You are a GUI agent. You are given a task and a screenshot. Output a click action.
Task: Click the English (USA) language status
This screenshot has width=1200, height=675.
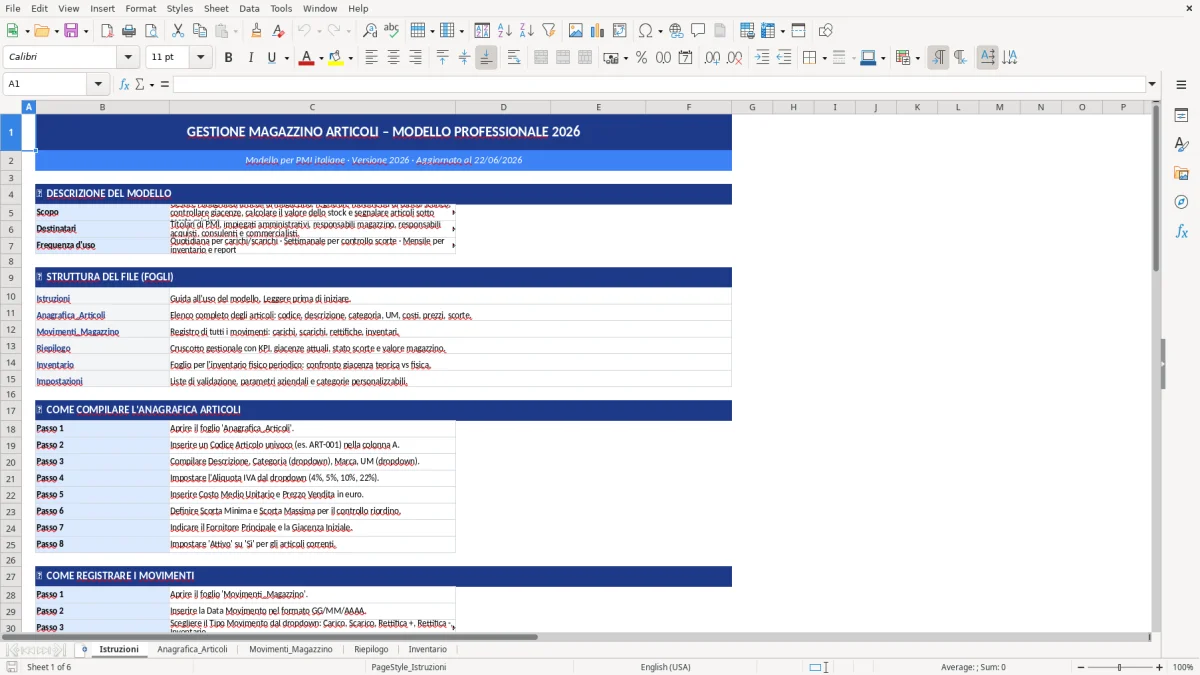[666, 667]
